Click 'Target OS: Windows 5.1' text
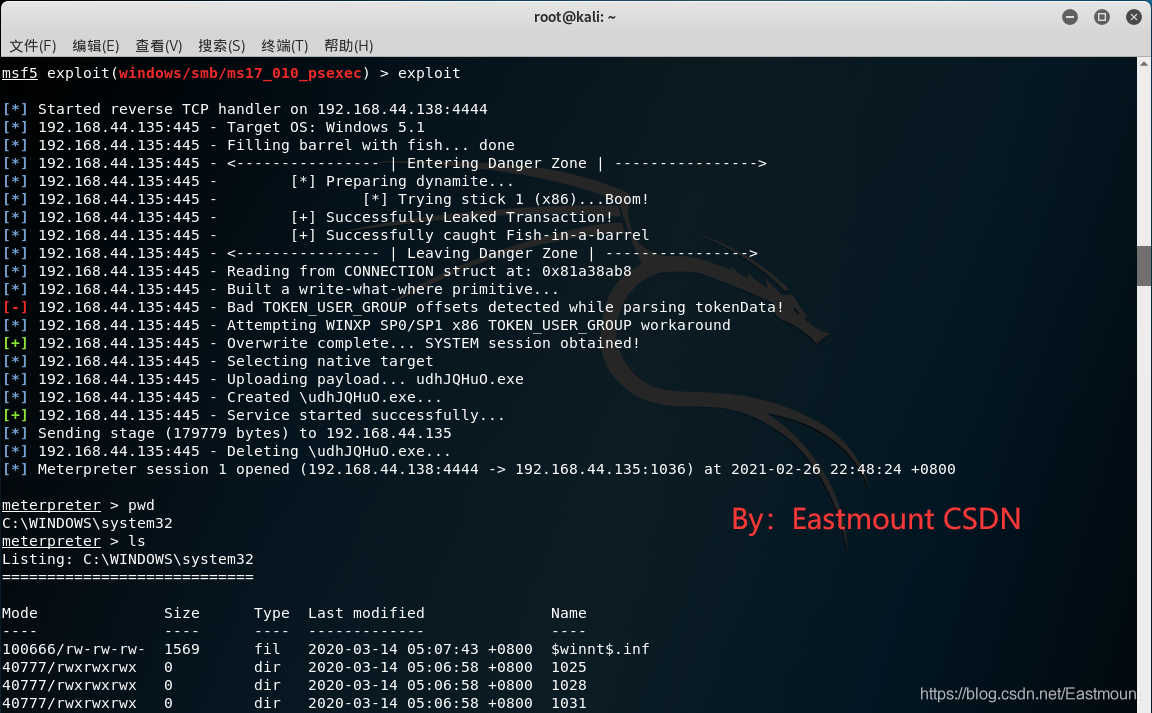The width and height of the screenshot is (1152, 713). point(325,127)
